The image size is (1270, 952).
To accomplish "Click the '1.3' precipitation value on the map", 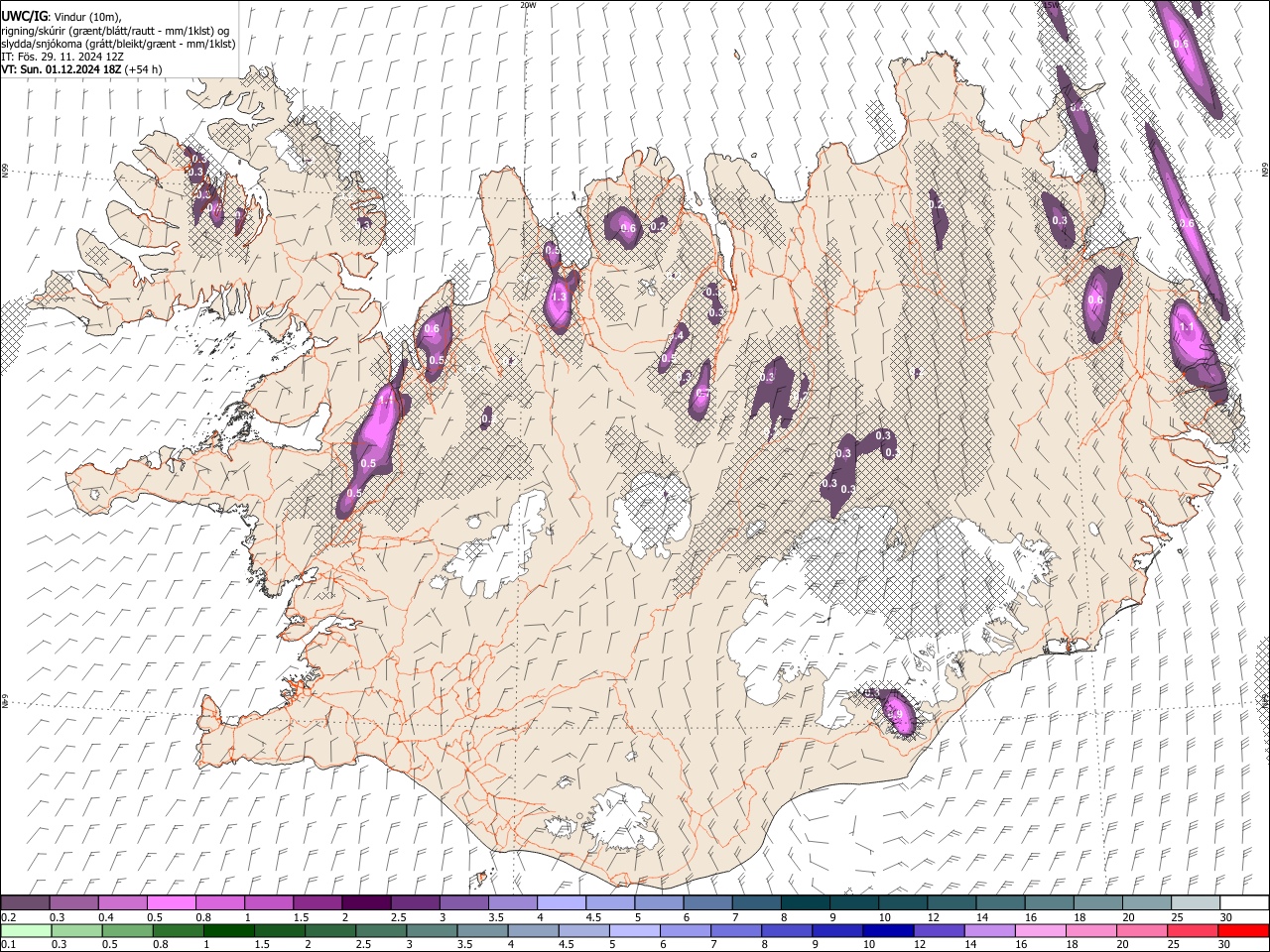I will [x=558, y=297].
